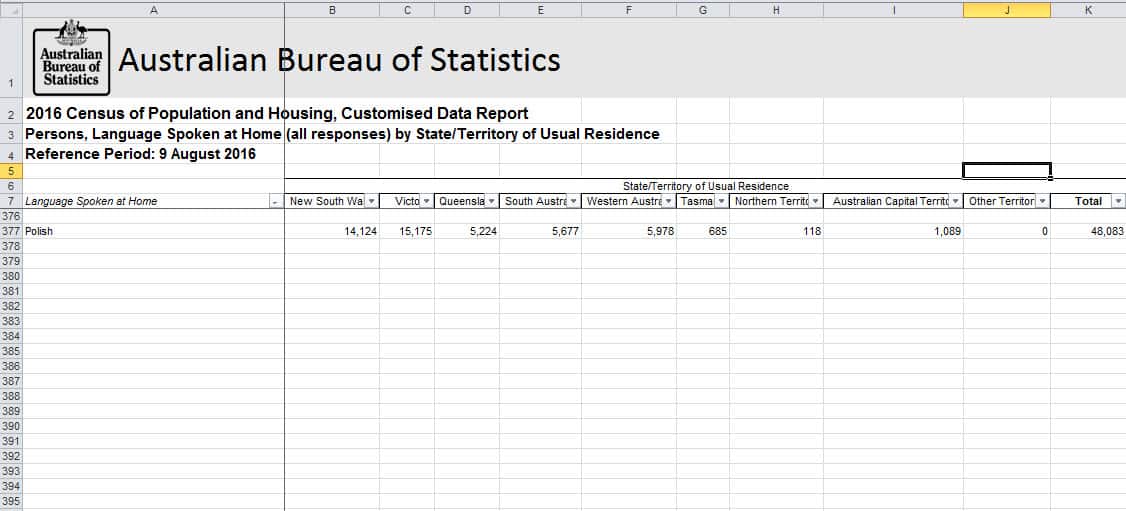Click the Select All corner button
This screenshot has width=1126, height=511.
pyautogui.click(x=11, y=11)
